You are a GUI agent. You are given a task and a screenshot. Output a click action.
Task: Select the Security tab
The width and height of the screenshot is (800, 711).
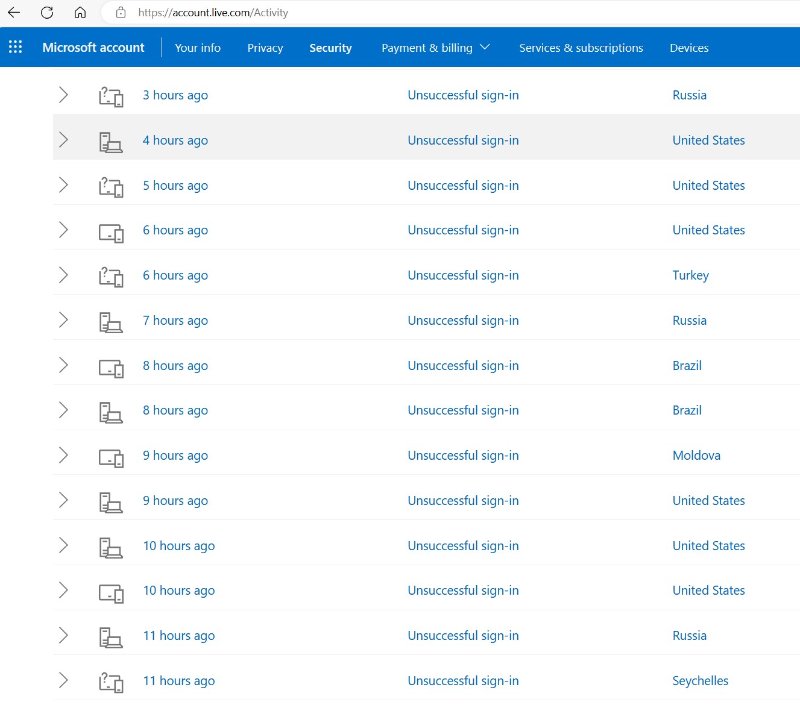(x=330, y=47)
